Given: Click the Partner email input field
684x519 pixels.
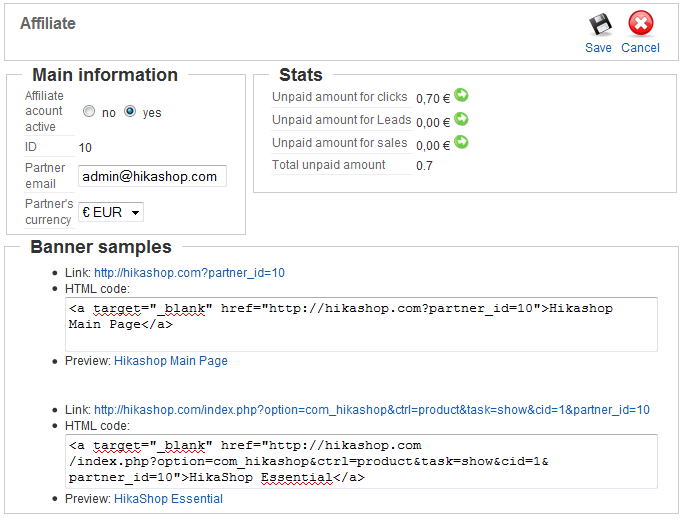Looking at the screenshot, I should pos(152,176).
